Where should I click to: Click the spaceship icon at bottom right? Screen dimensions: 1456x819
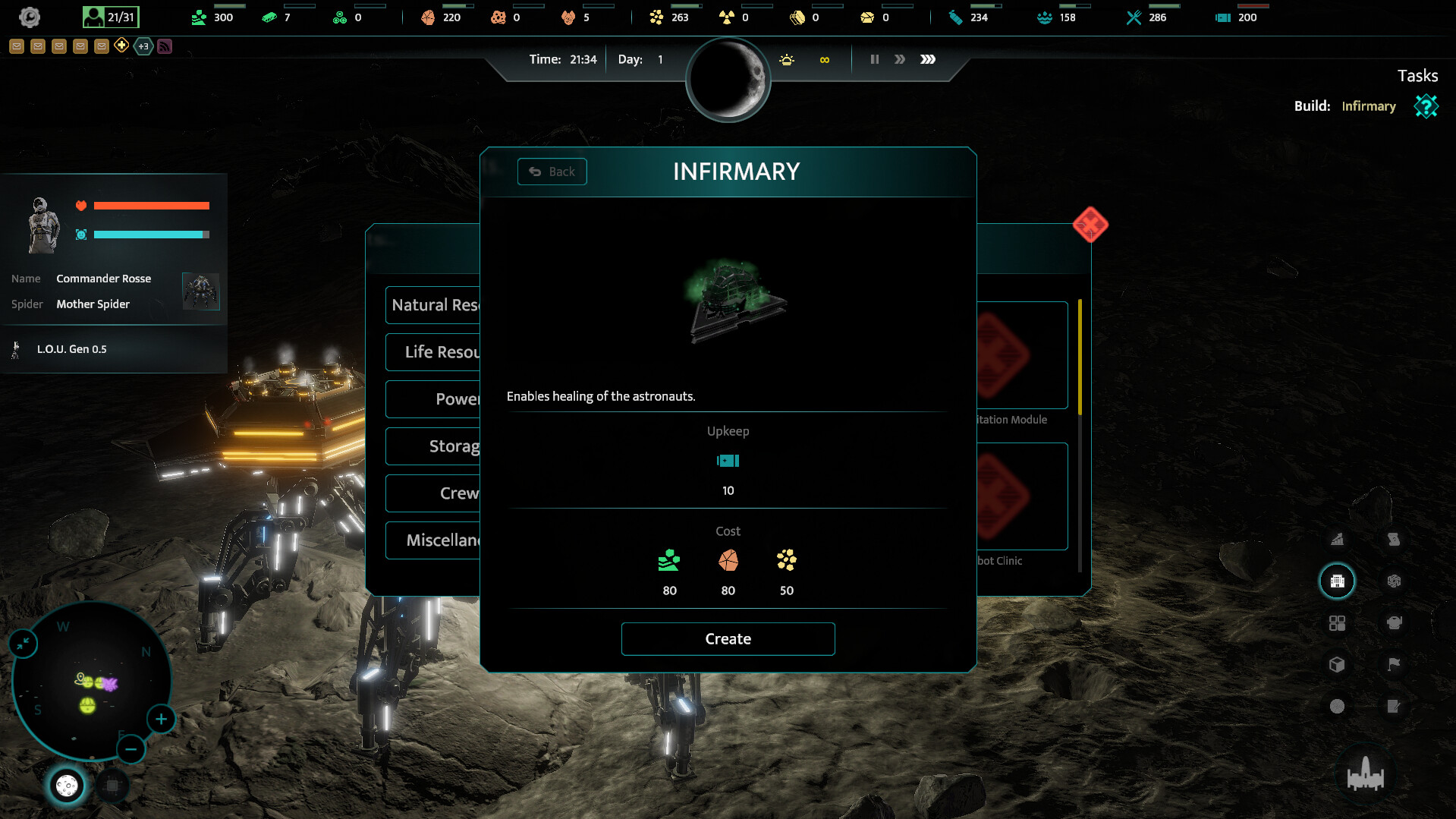pos(1365,774)
